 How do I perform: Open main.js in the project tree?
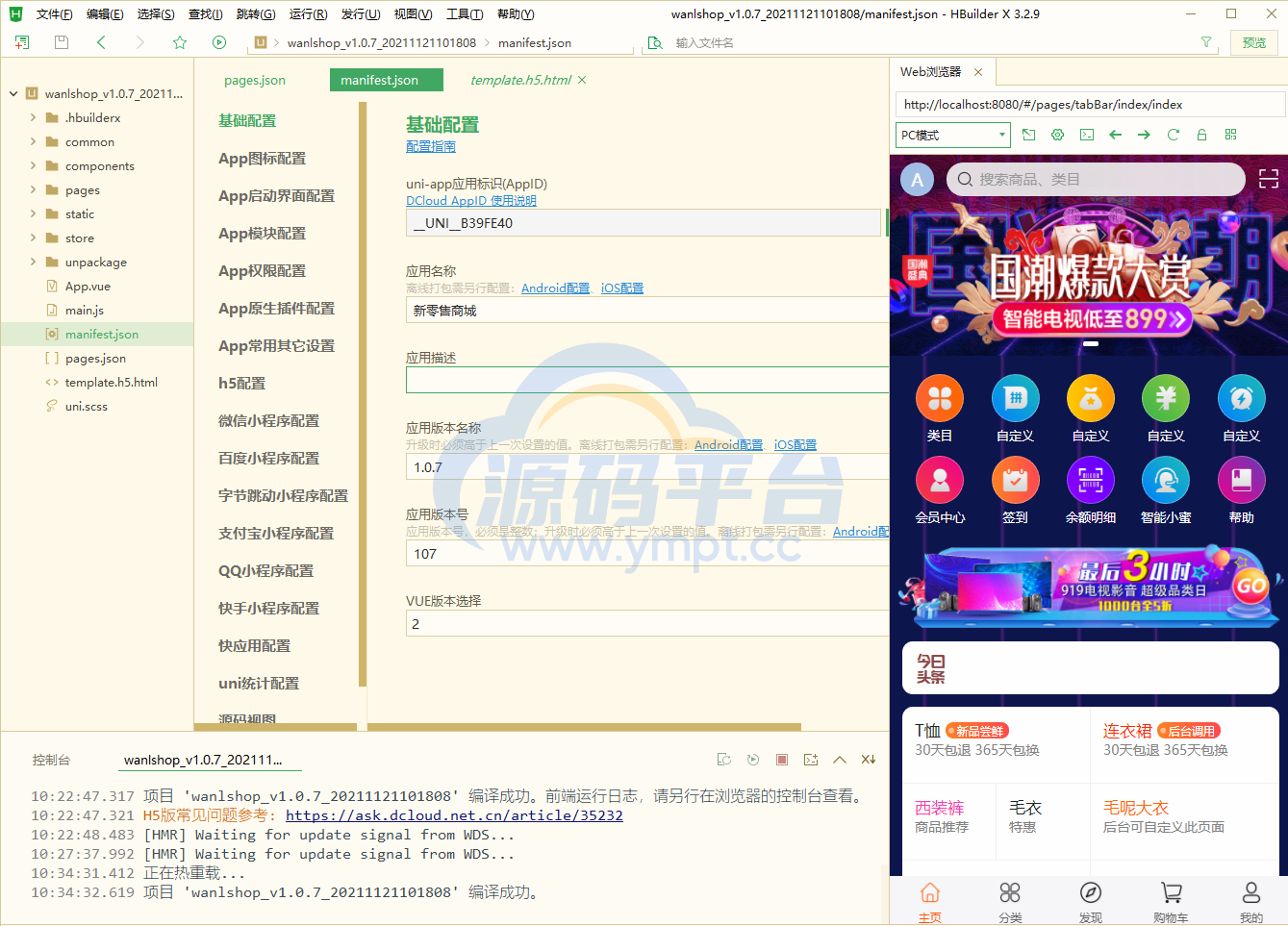[85, 310]
